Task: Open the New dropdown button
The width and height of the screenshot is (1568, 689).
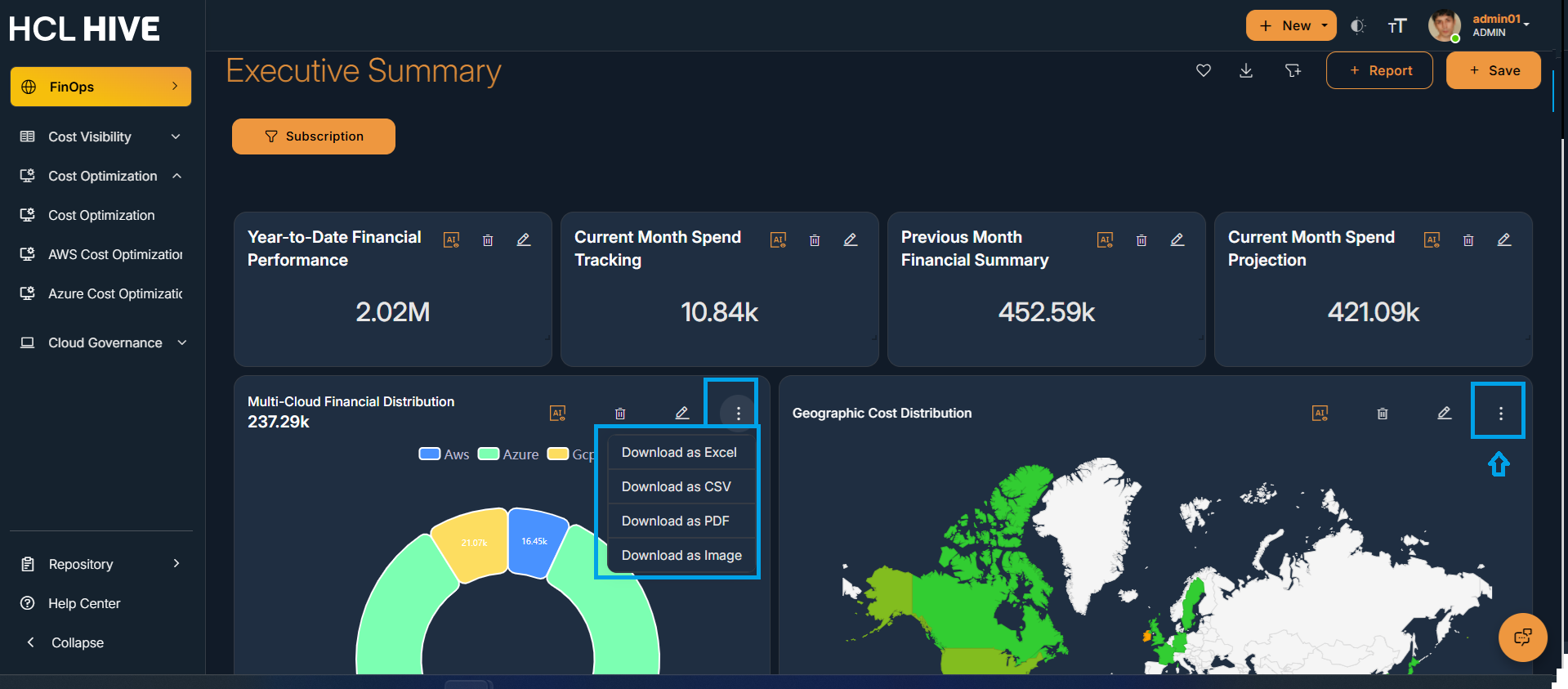Action: tap(1290, 26)
